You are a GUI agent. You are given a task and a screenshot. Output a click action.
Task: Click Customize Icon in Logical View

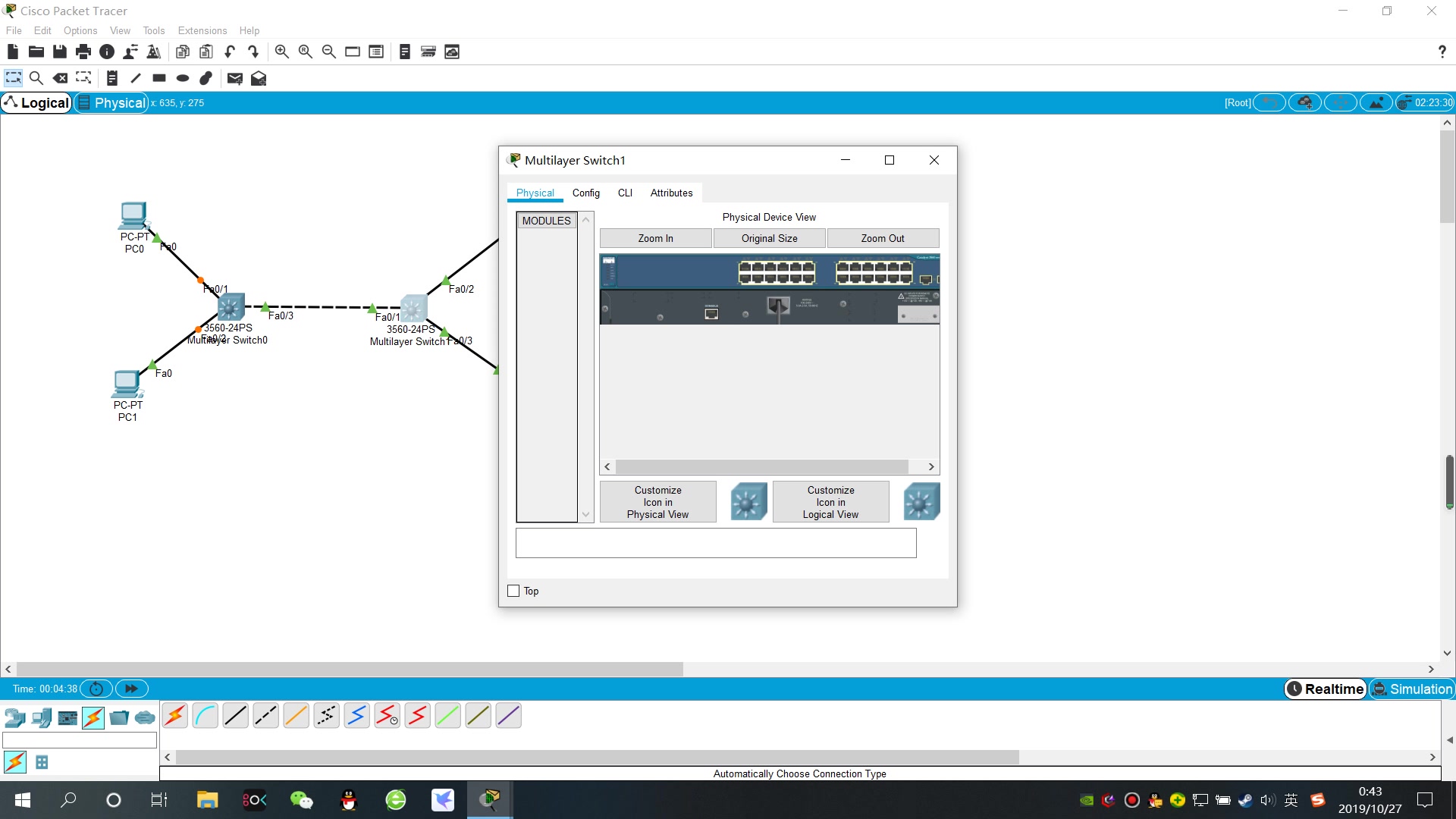830,501
